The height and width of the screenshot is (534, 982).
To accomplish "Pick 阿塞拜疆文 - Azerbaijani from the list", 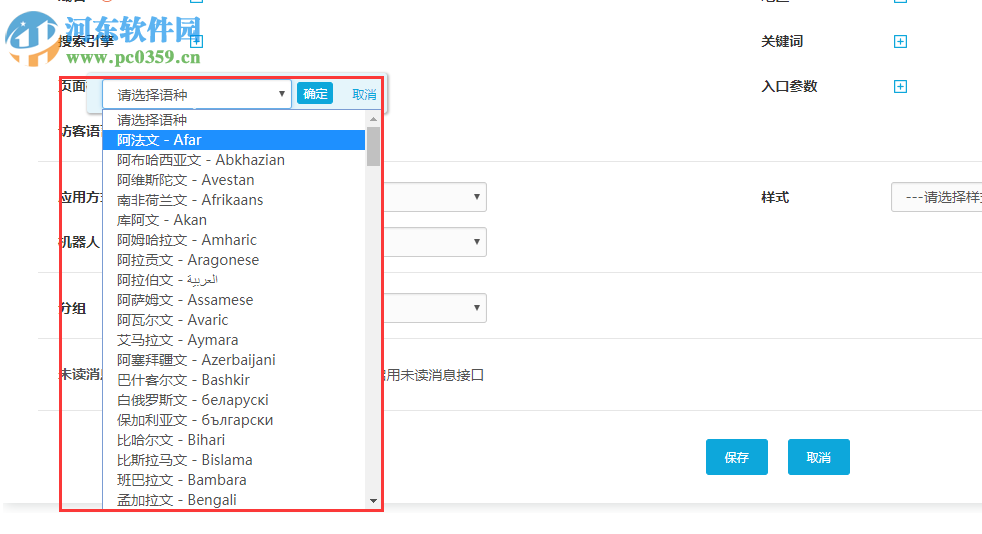I will (234, 360).
